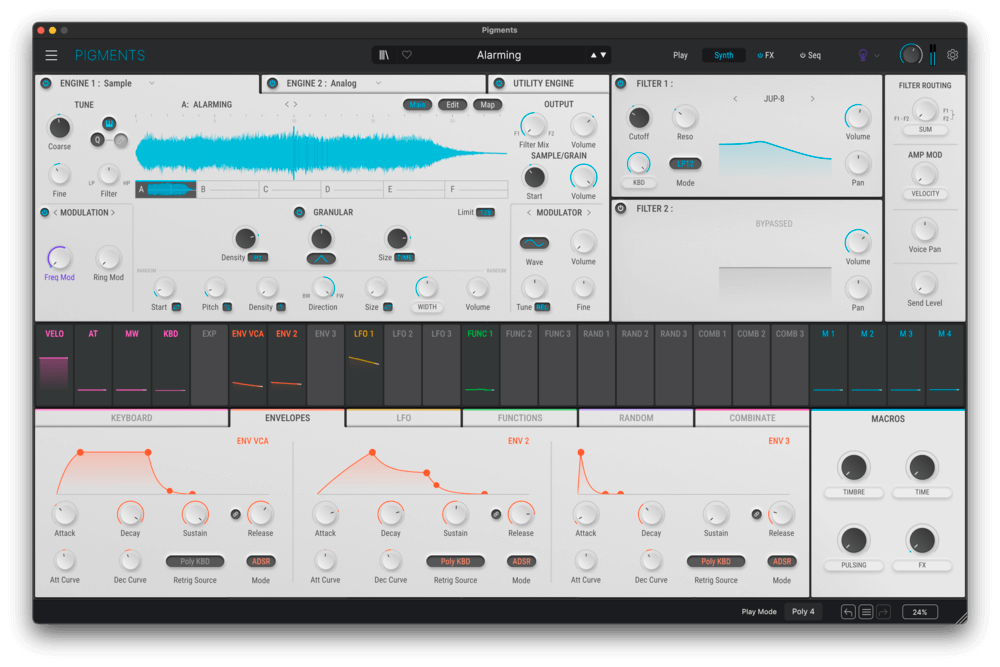Open the hamburger main menu
This screenshot has width=1000, height=667.
pyautogui.click(x=51, y=56)
